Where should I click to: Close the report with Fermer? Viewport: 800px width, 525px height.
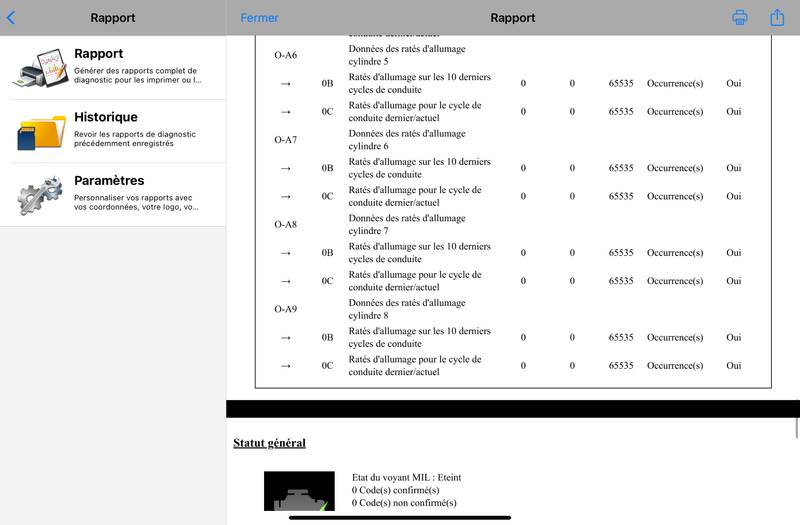(259, 18)
